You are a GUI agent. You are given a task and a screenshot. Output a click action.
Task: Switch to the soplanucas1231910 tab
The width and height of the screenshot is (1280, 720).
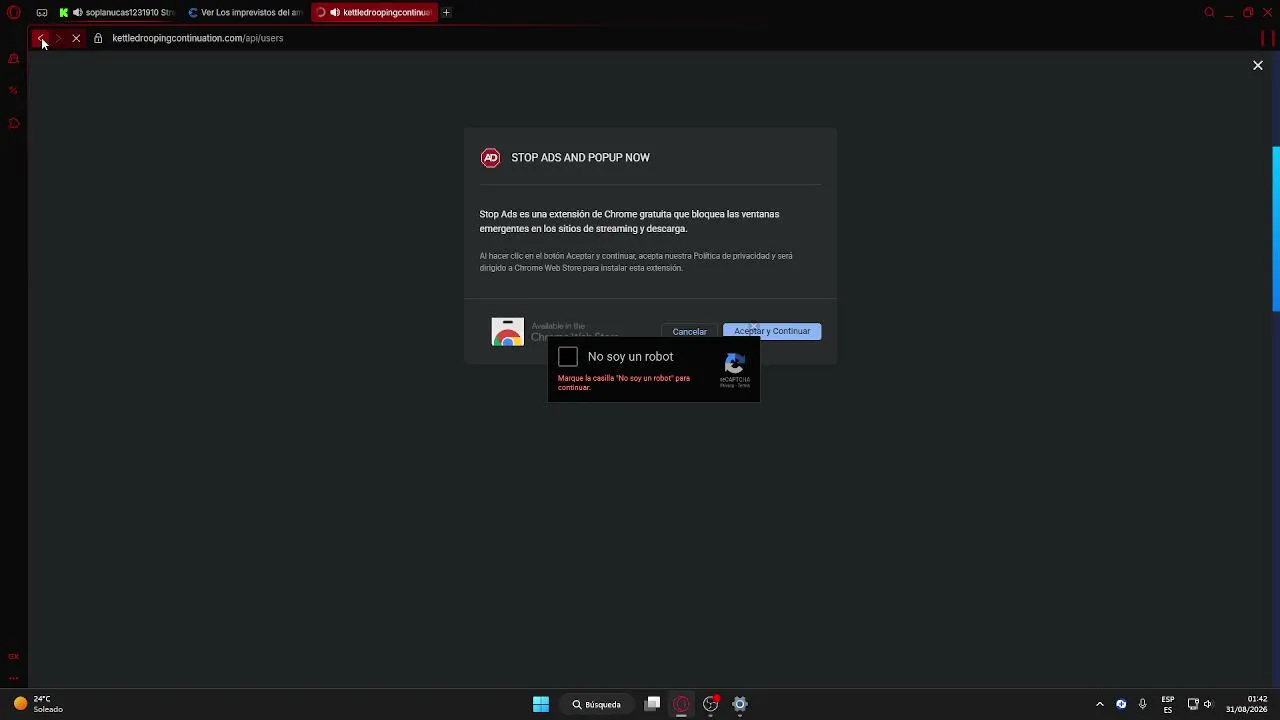click(117, 12)
